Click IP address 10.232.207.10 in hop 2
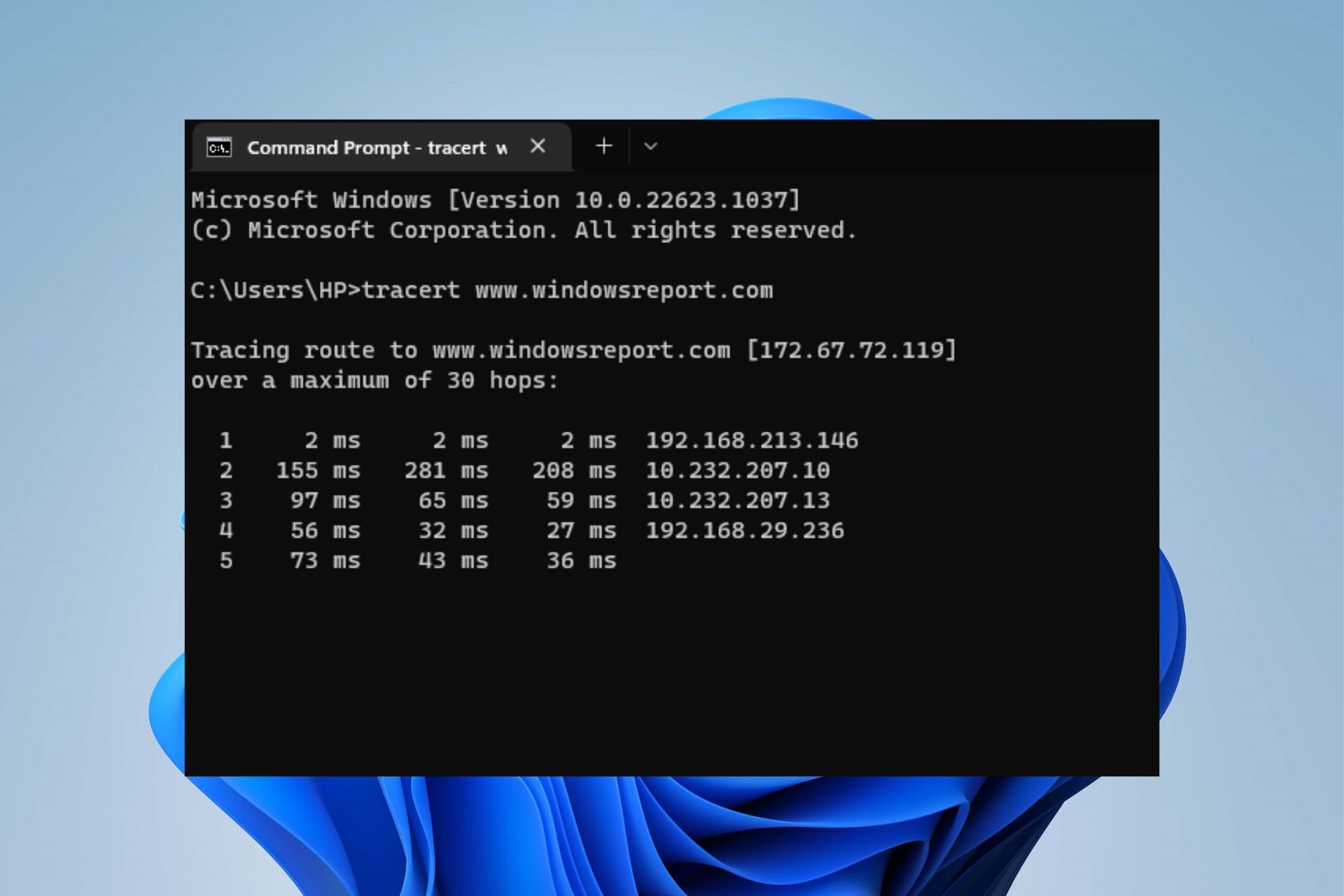The image size is (1344, 896). pos(738,470)
